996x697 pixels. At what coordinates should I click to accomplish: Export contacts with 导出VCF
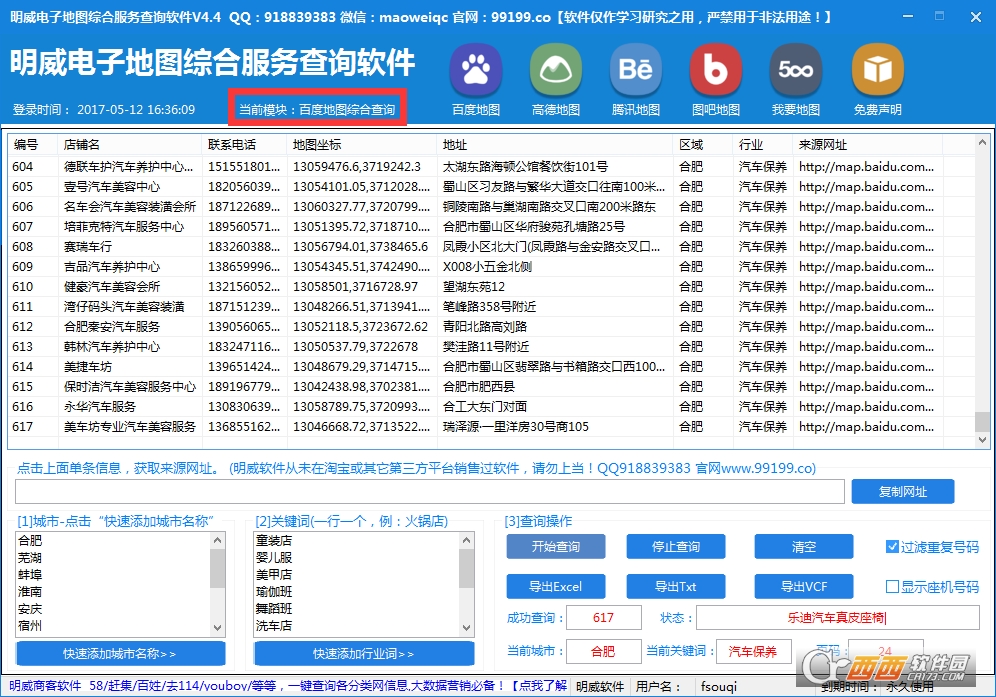point(804,586)
